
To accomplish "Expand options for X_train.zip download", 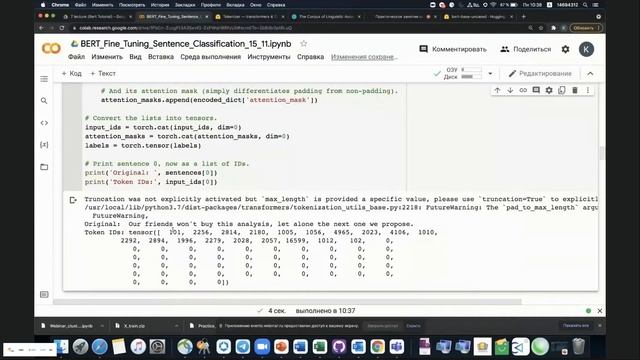I will click(176, 326).
